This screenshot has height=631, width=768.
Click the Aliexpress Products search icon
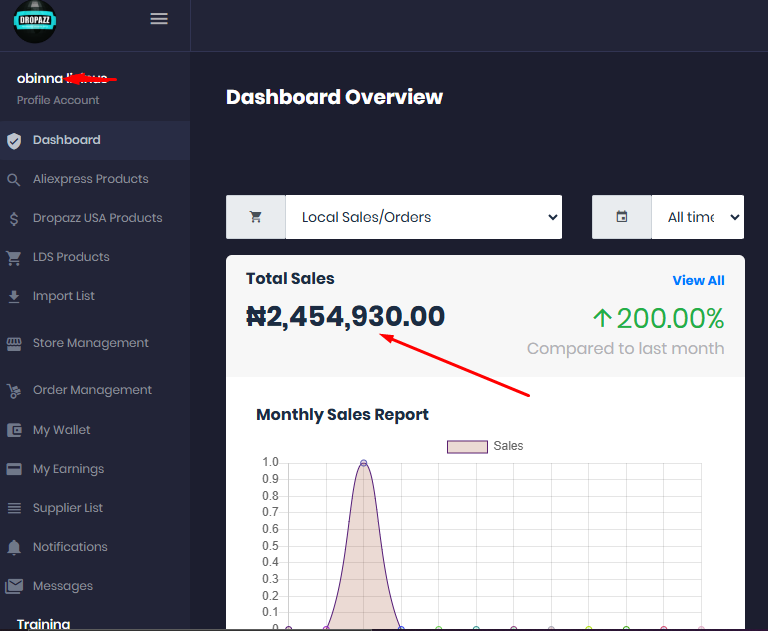tap(14, 180)
